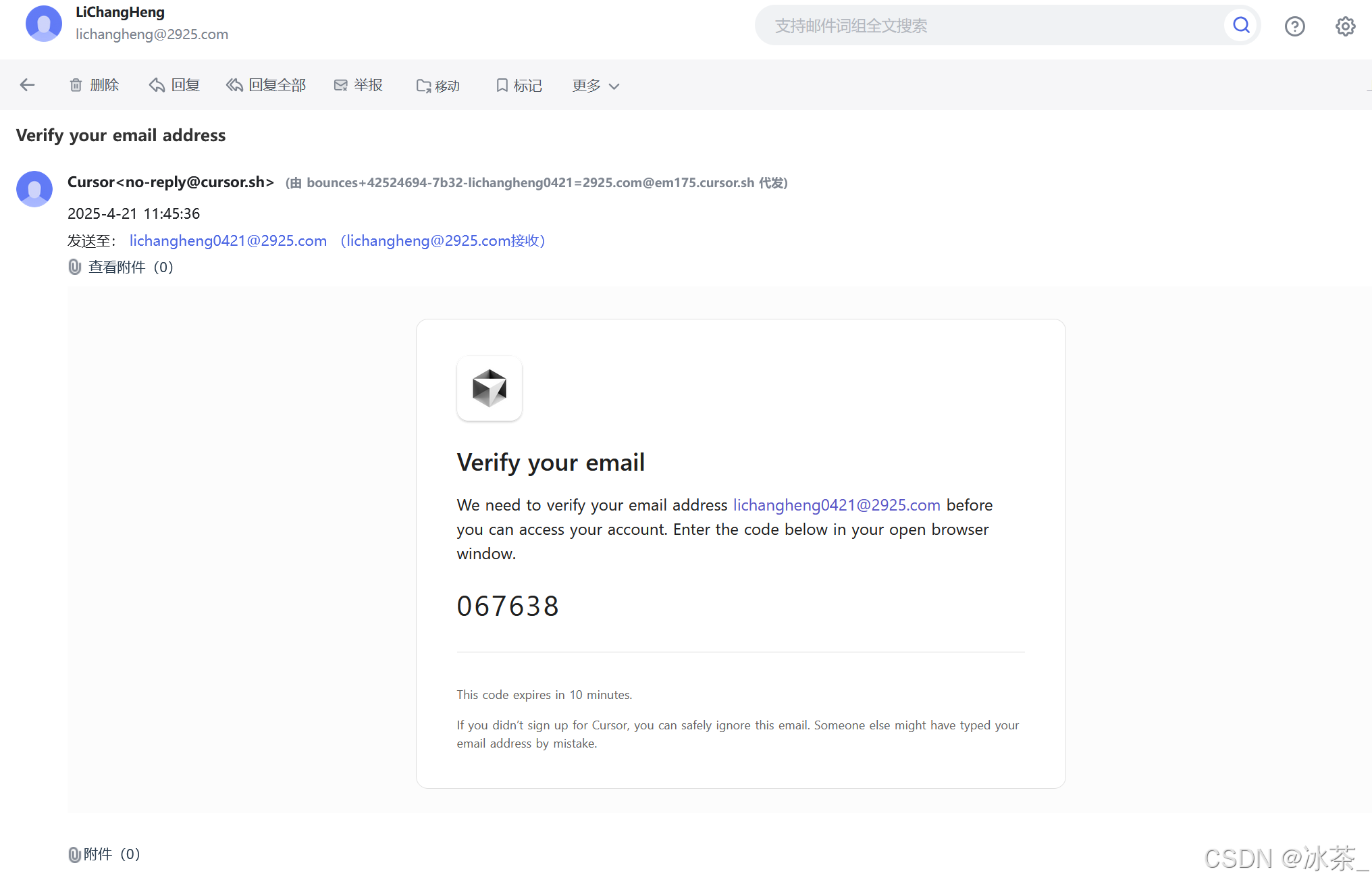Click the 举报 report envelope icon
The width and height of the screenshot is (1372, 882).
pyautogui.click(x=340, y=85)
